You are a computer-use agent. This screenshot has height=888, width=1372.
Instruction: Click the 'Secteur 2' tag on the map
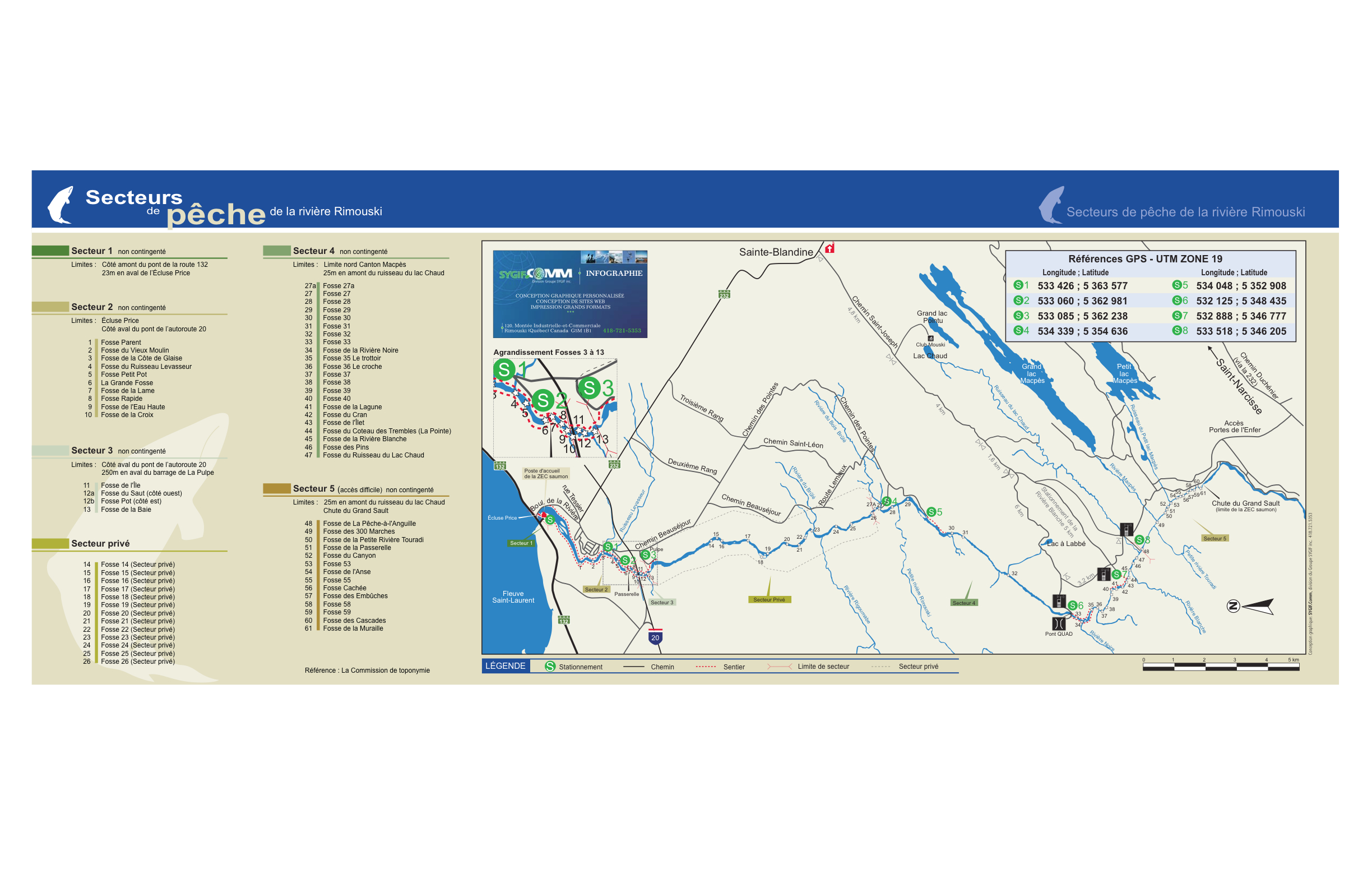596,590
